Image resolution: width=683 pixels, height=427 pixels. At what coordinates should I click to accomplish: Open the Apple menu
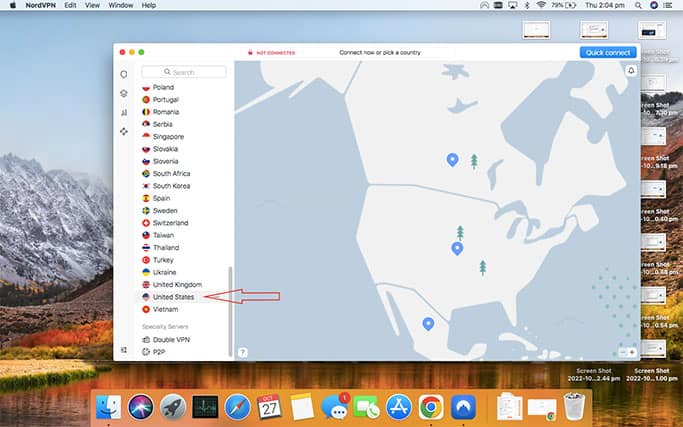12,5
